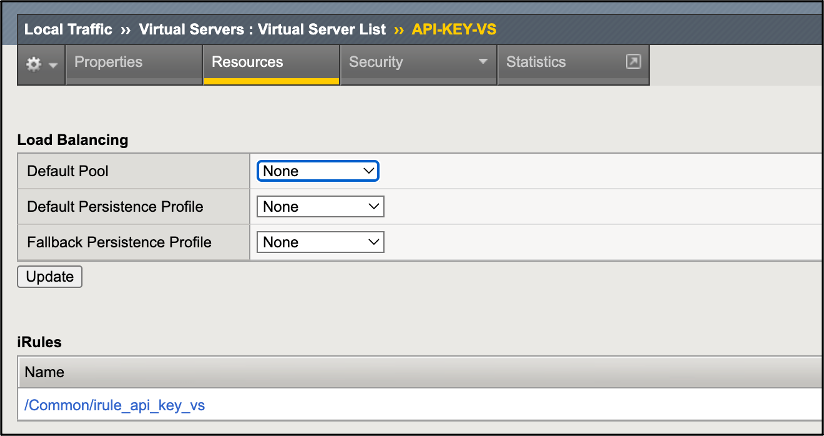Click the Load Balancing section heading
This screenshot has height=436, width=824.
coord(73,140)
